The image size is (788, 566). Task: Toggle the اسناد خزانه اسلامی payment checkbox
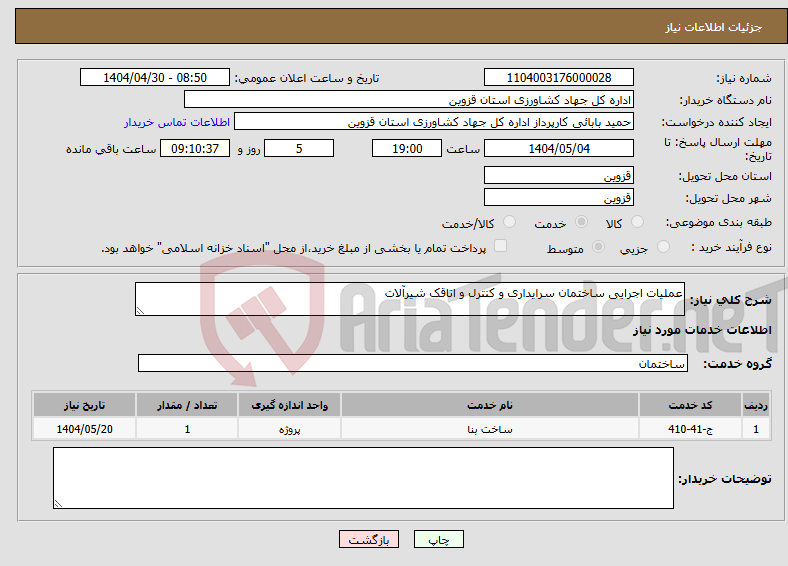click(x=501, y=245)
